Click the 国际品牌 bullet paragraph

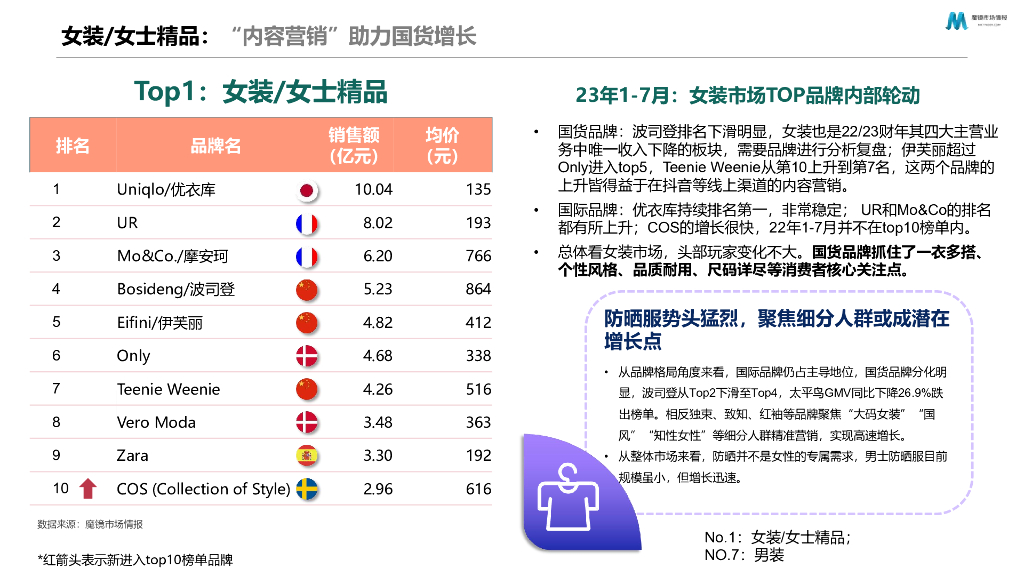774,219
